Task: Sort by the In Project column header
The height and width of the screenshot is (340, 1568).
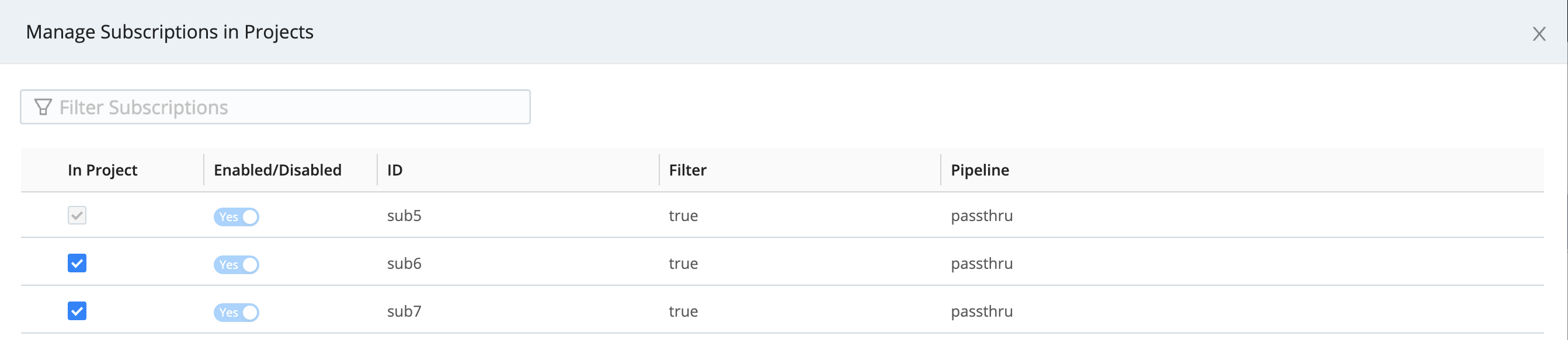Action: pos(102,170)
